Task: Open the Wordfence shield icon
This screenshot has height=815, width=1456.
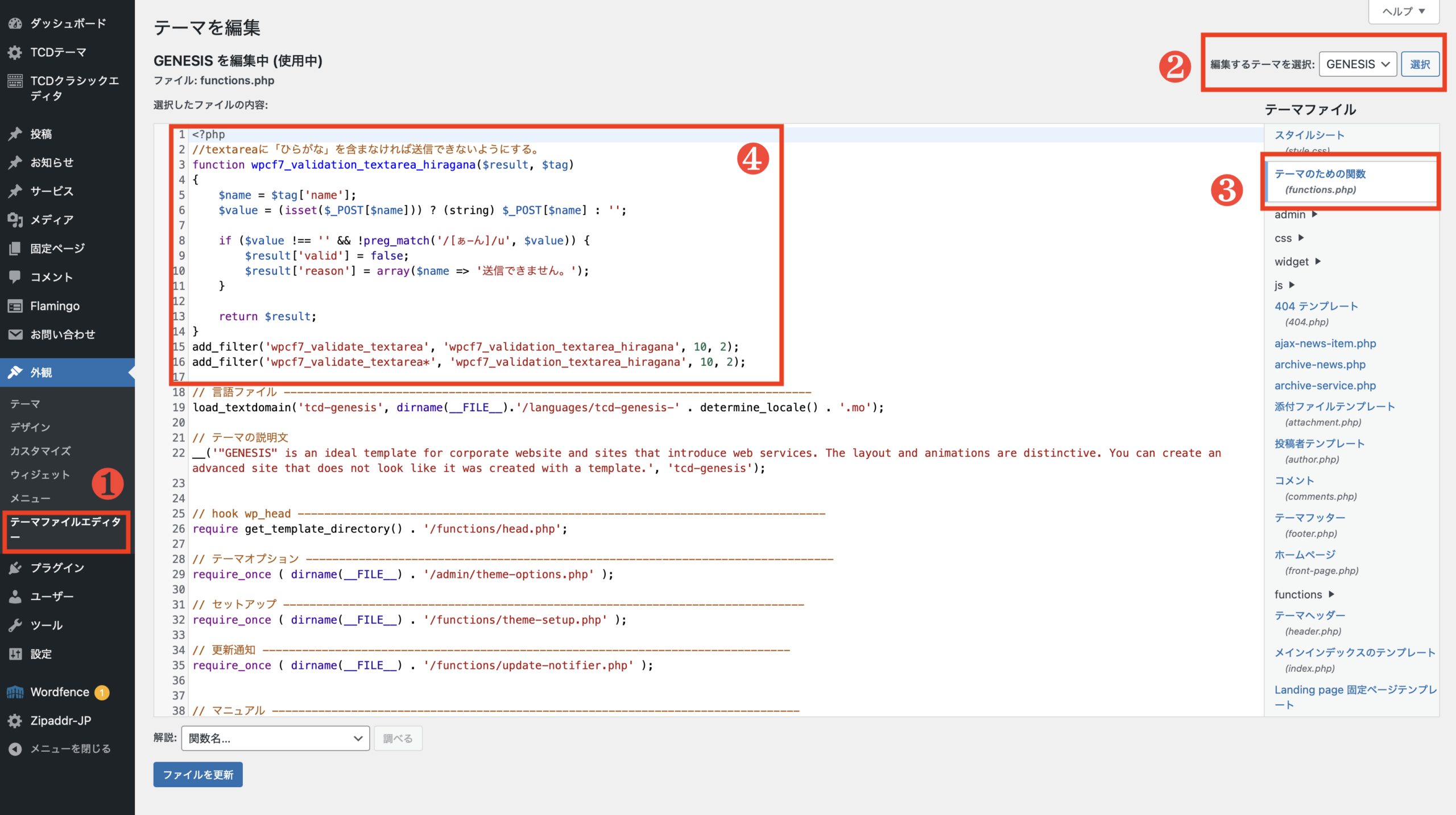Action: point(15,692)
